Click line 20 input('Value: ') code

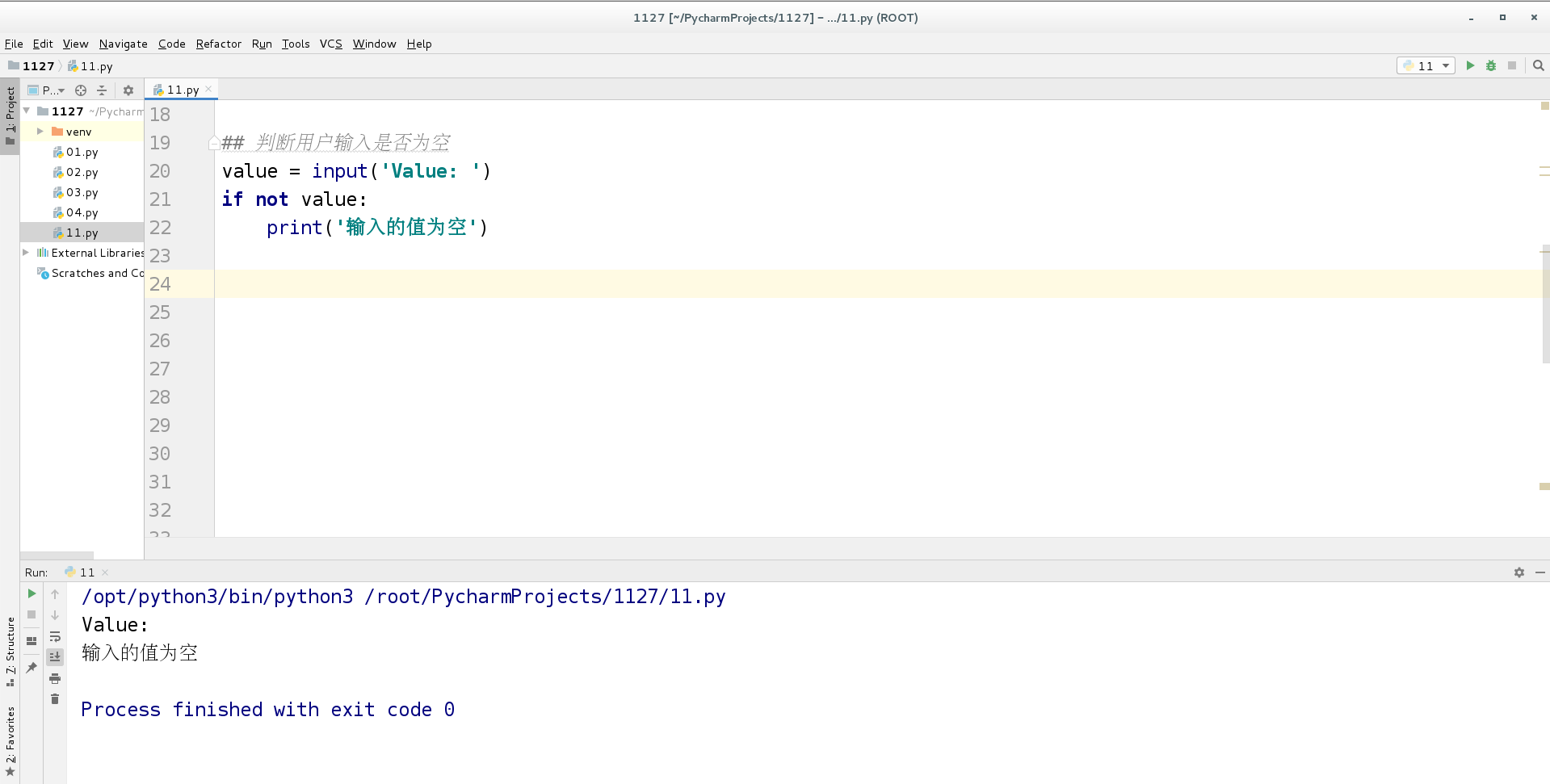pos(401,171)
